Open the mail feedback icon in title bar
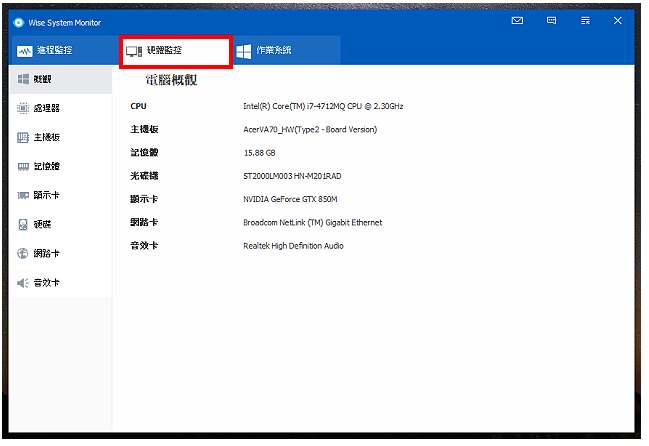 pos(517,21)
